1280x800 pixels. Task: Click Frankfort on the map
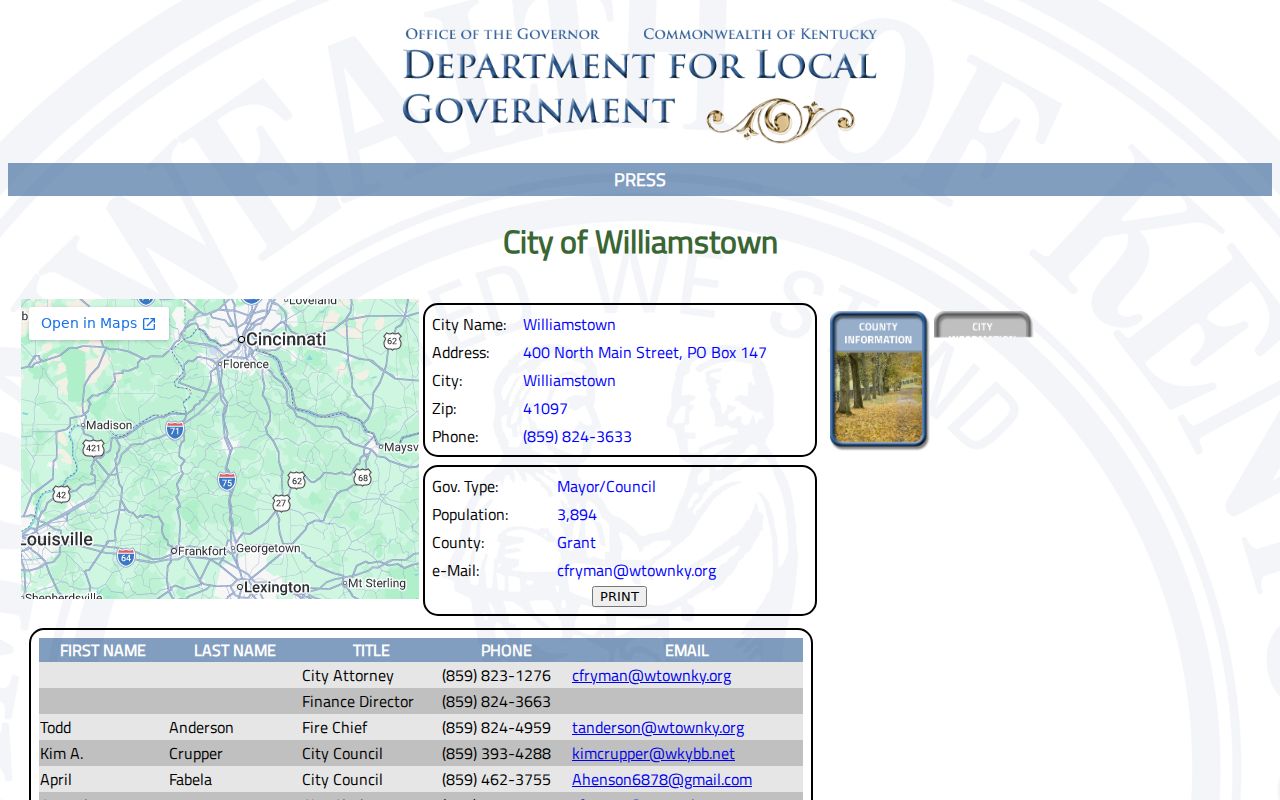pyautogui.click(x=202, y=551)
